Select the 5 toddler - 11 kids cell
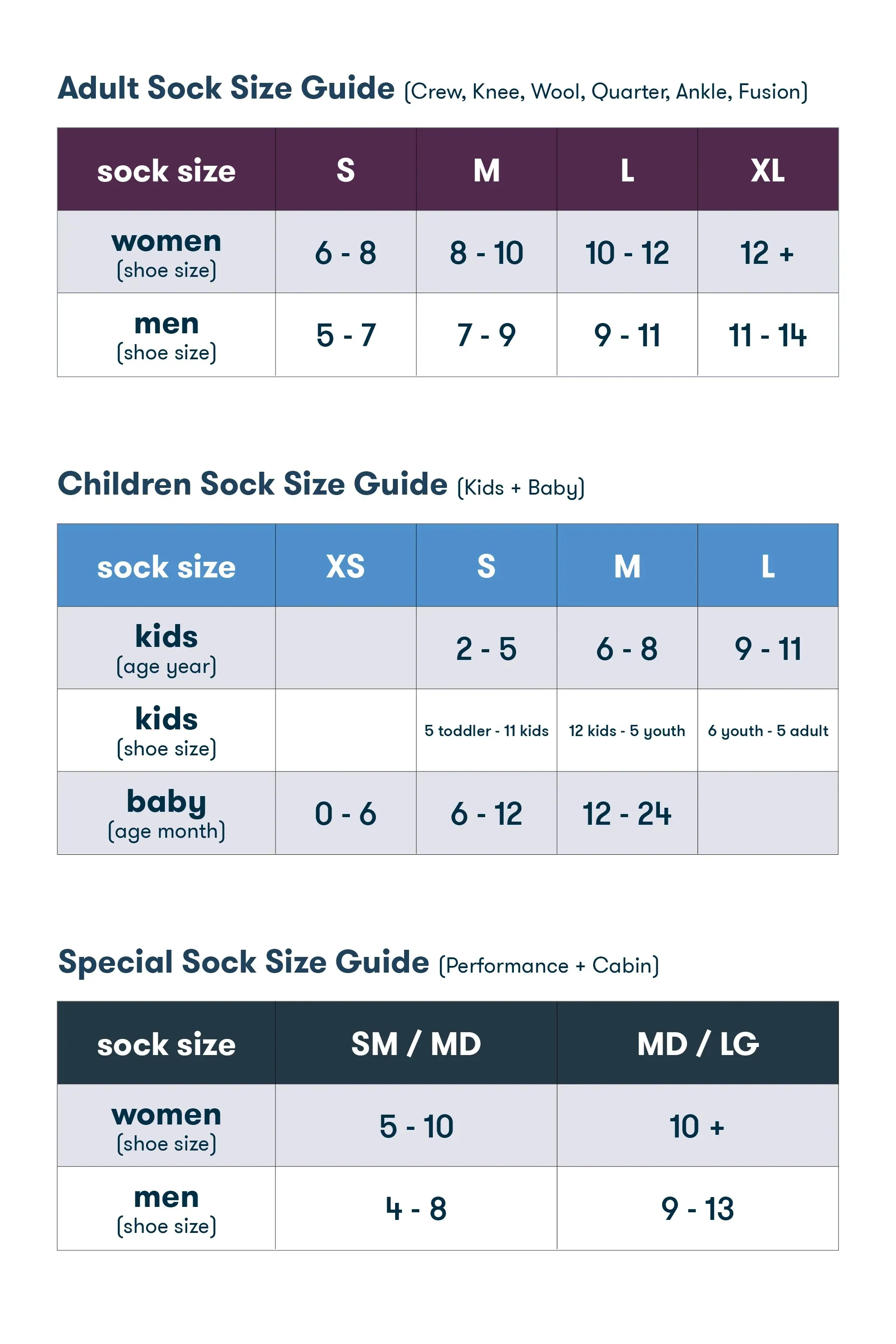This screenshot has width=896, height=1344. point(486,731)
